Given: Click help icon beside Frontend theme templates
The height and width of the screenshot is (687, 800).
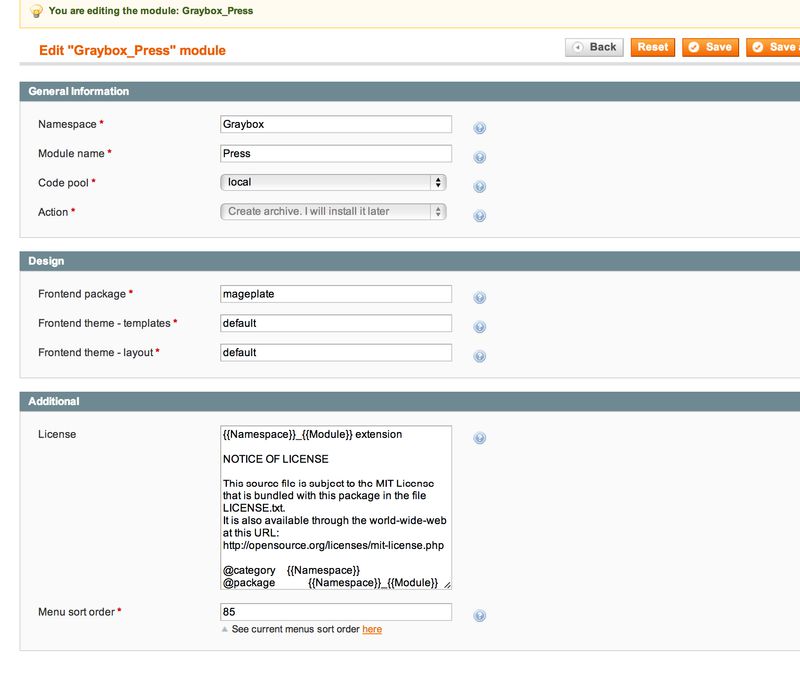Looking at the screenshot, I should click(x=480, y=327).
